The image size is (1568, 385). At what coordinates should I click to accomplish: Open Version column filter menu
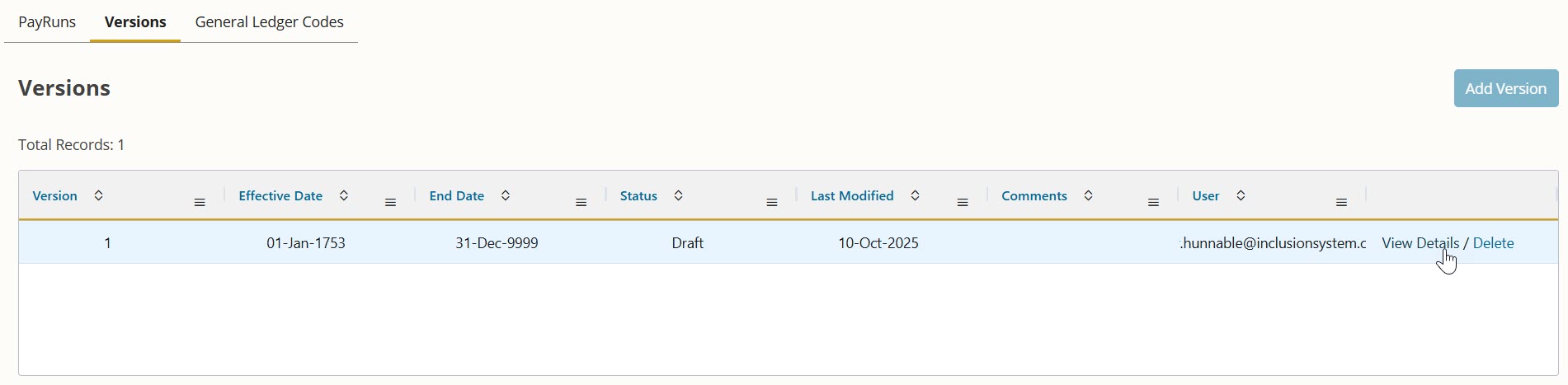pos(200,203)
